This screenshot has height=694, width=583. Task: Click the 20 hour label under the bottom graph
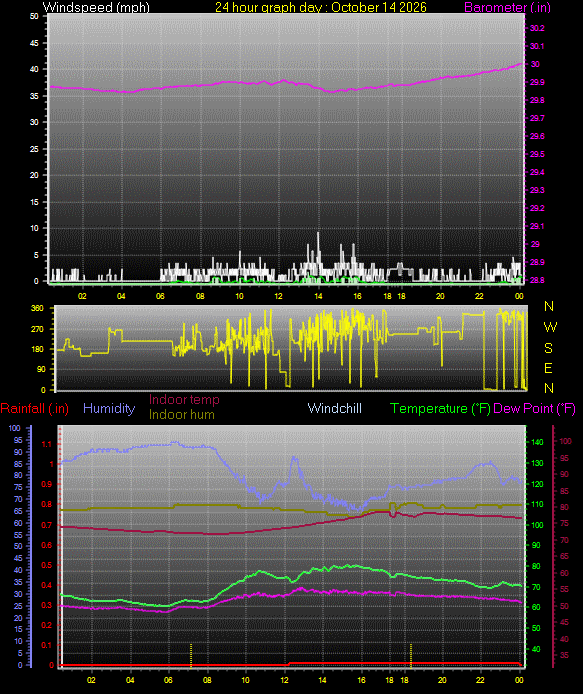442,680
